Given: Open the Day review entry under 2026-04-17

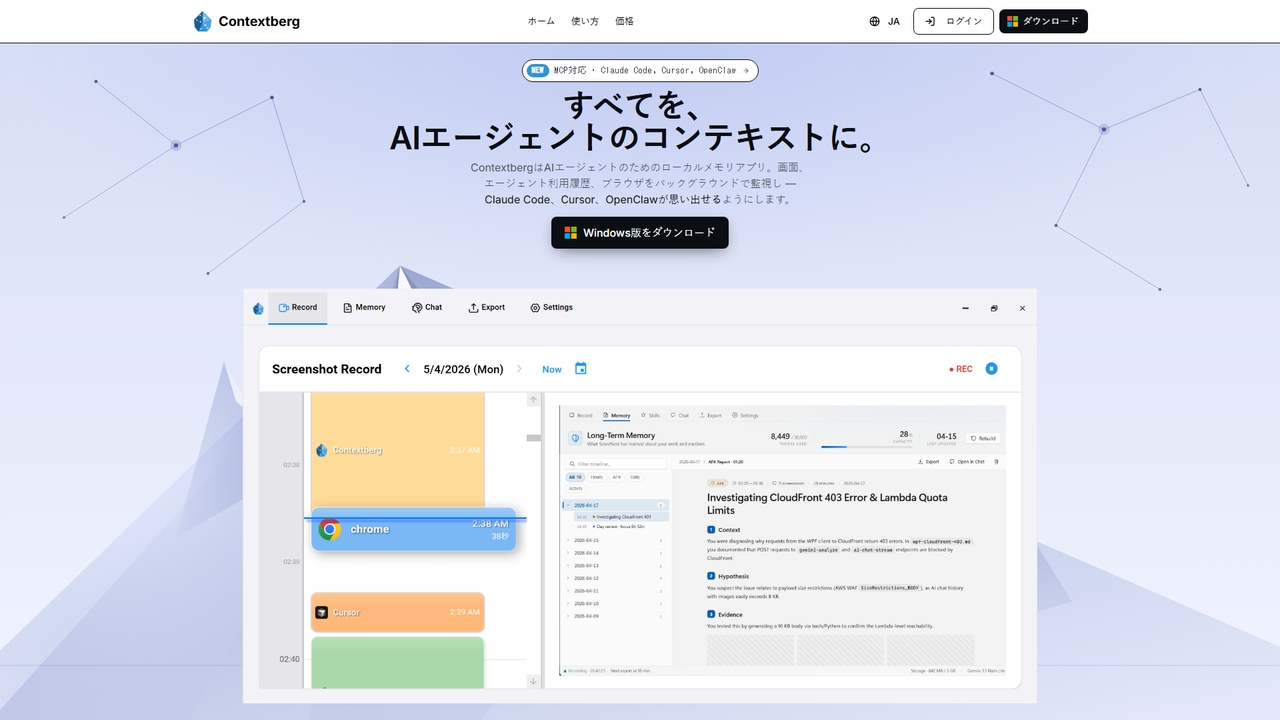Looking at the screenshot, I should [x=621, y=526].
